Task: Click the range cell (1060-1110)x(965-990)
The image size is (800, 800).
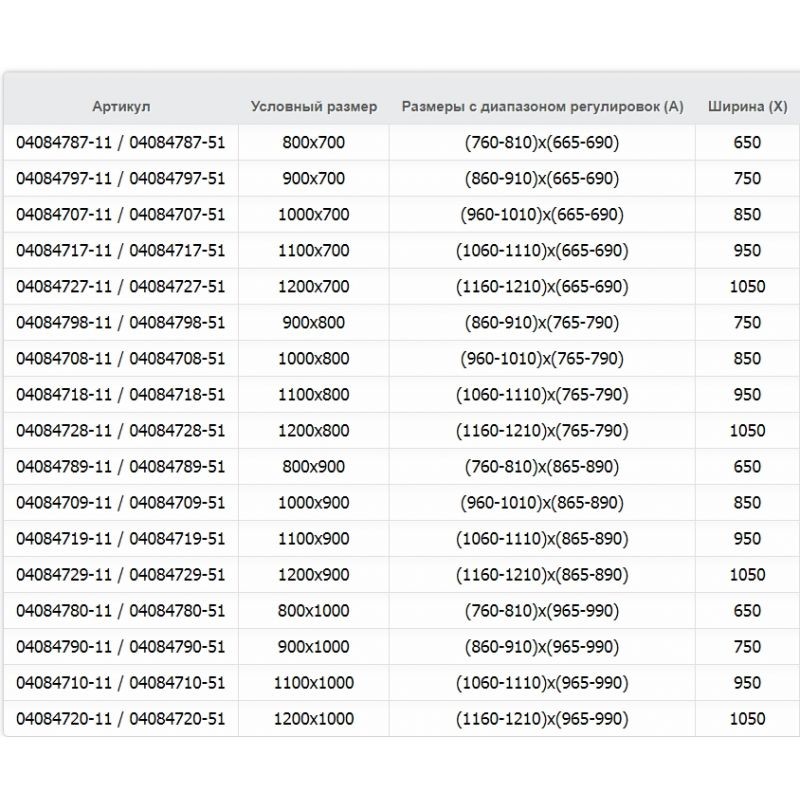Action: coord(542,683)
